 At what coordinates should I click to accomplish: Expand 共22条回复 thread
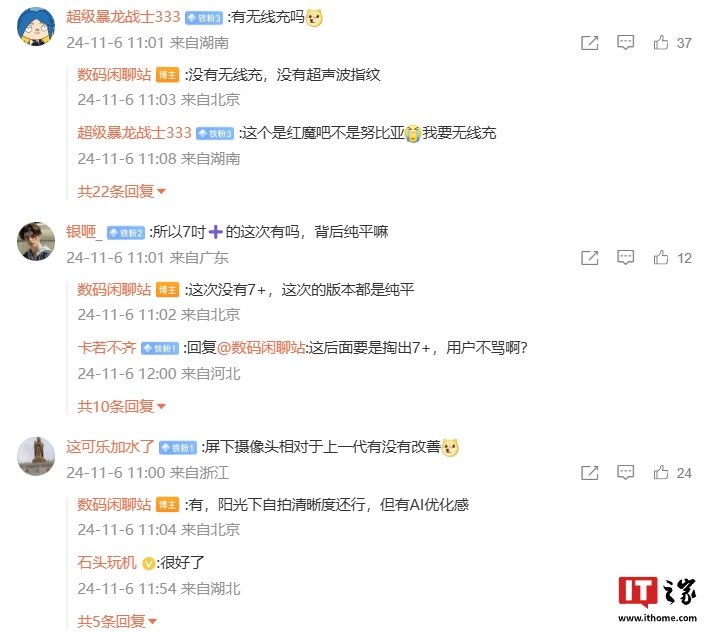click(121, 192)
